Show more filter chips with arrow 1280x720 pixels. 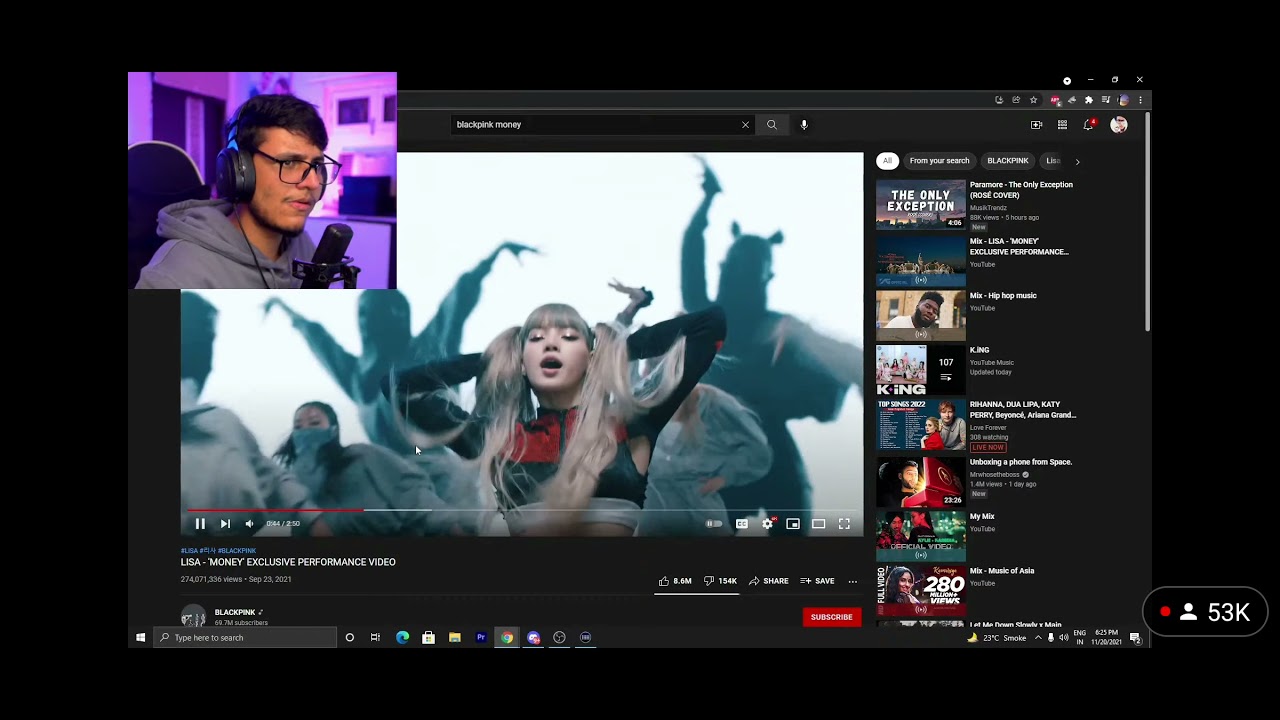(x=1077, y=161)
